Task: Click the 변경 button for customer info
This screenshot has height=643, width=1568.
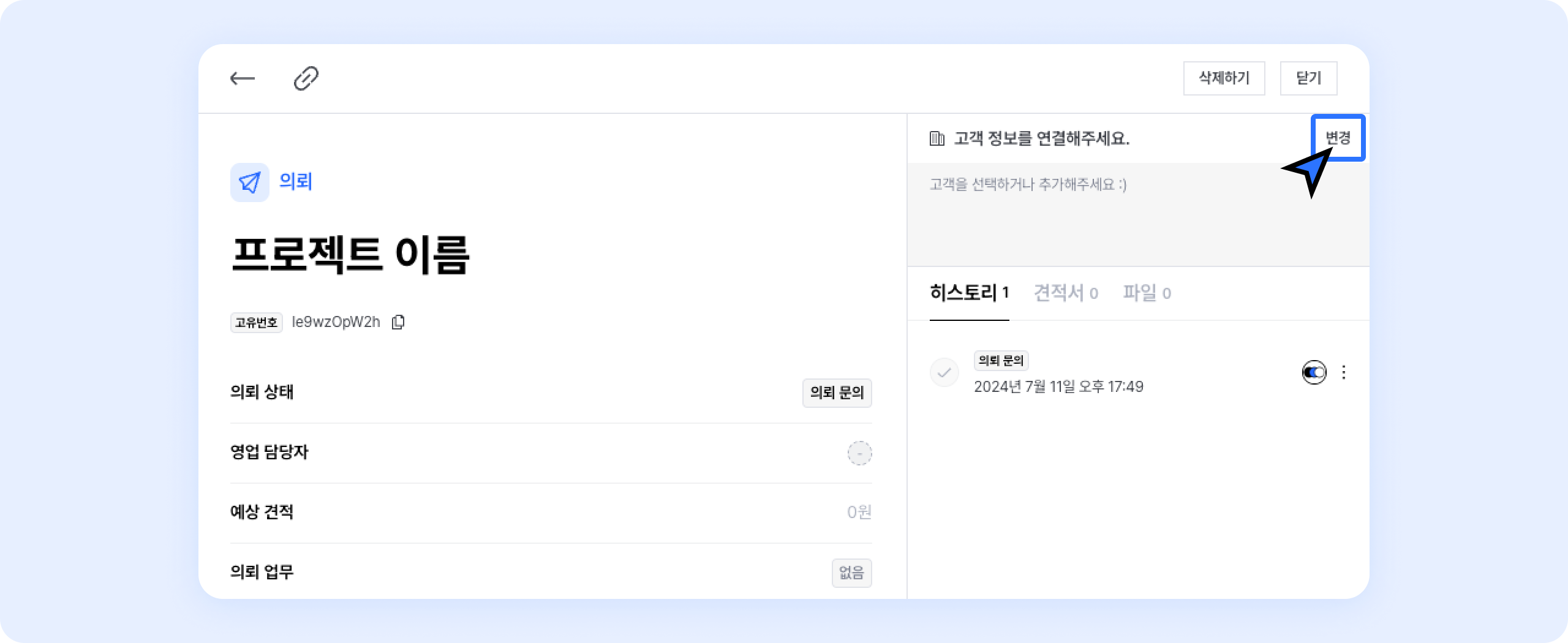Action: 1338,138
